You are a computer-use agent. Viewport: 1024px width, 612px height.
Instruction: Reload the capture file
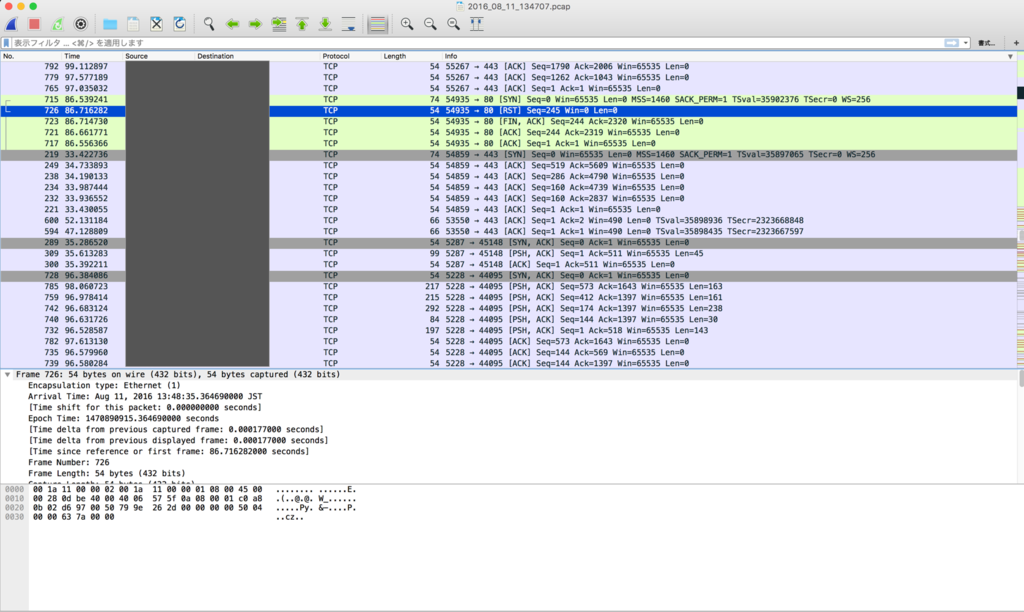click(x=180, y=24)
